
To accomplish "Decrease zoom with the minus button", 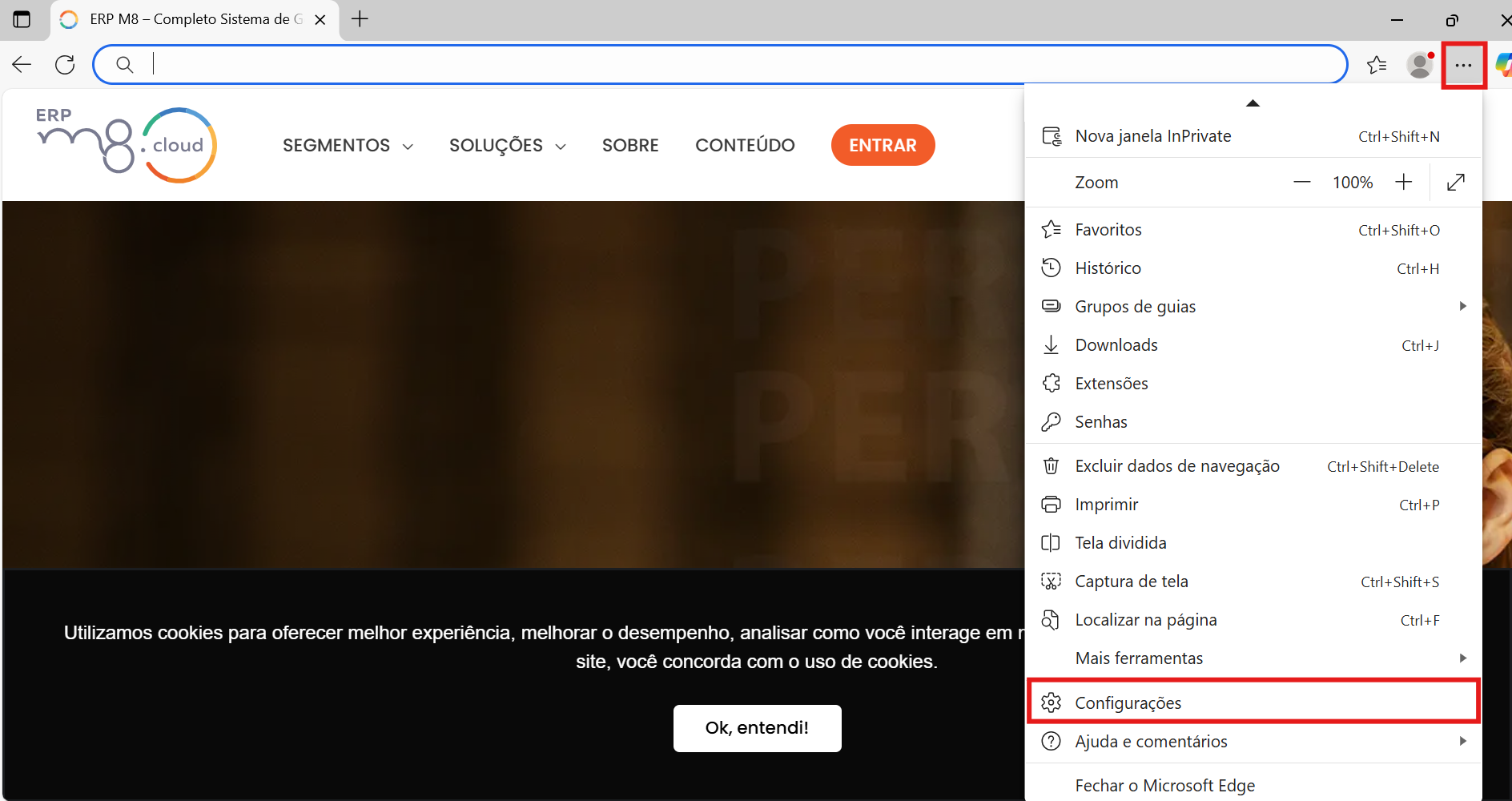I will 1302,183.
